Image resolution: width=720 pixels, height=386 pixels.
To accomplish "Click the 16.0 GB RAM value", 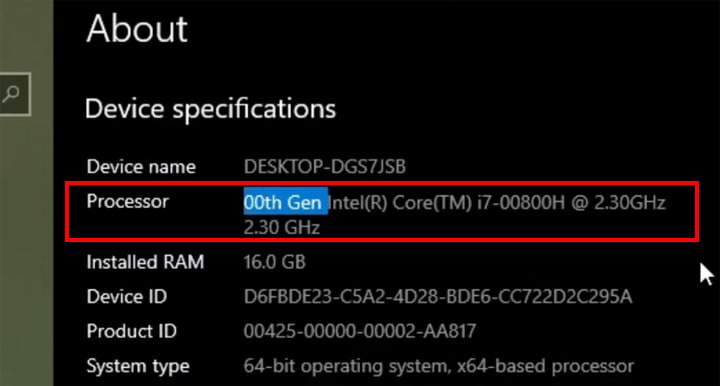I will (x=274, y=262).
